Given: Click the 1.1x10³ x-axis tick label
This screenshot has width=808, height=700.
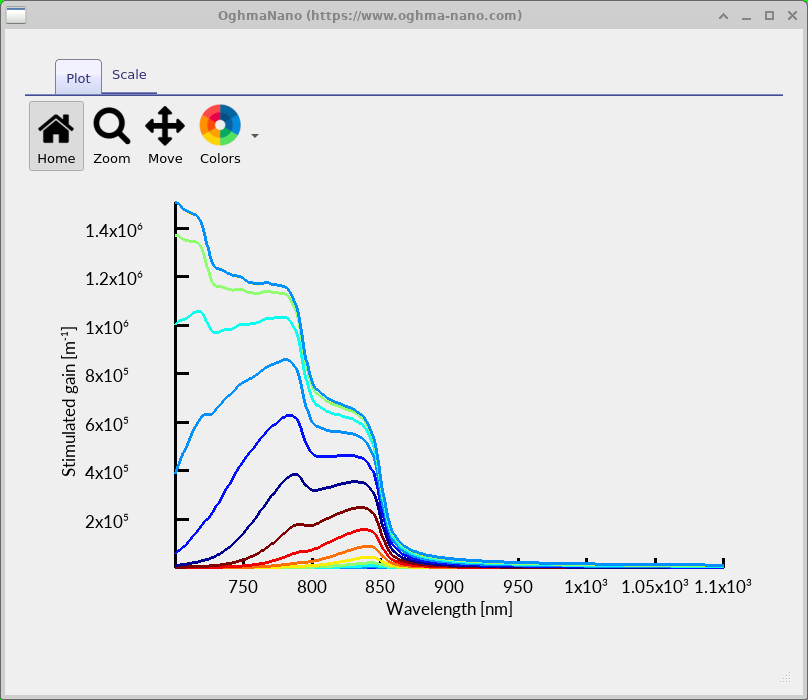Looking at the screenshot, I should pyautogui.click(x=723, y=587).
